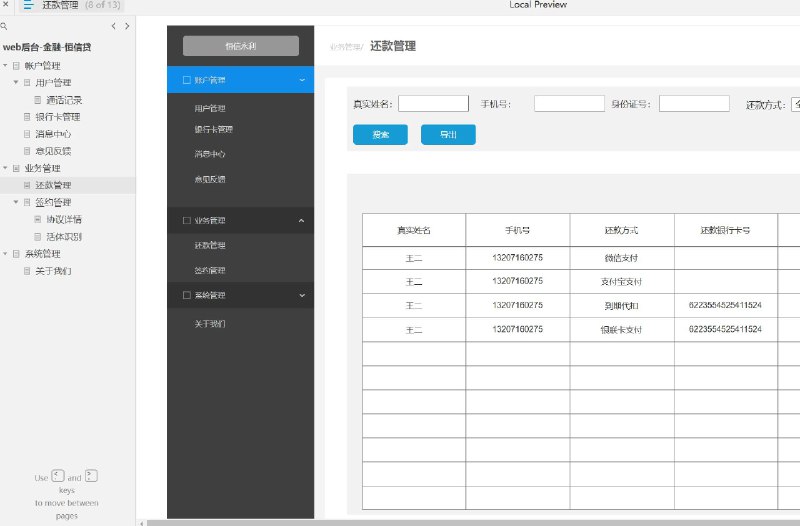The image size is (800, 526).
Task: Select the 微信支付 table cell
Action: [x=621, y=258]
